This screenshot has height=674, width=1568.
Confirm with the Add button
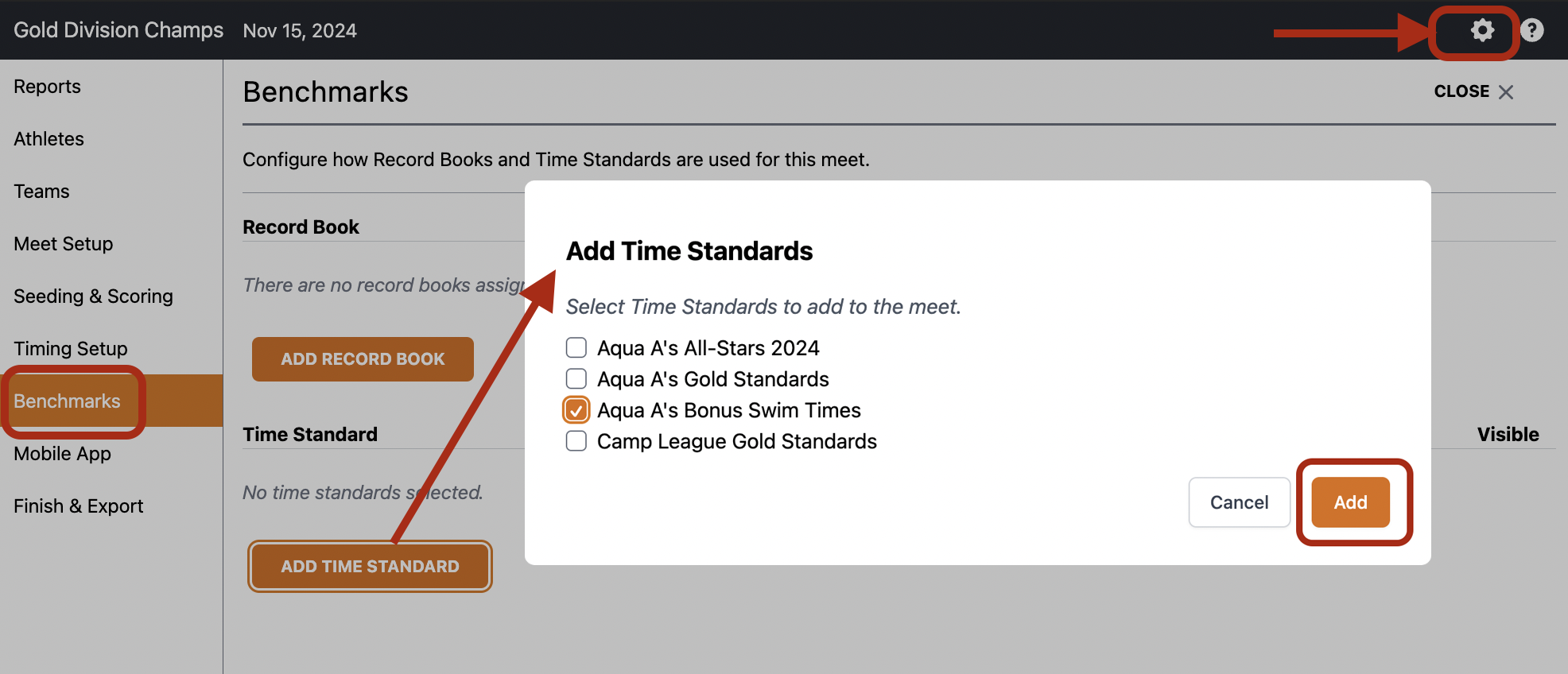(x=1350, y=502)
